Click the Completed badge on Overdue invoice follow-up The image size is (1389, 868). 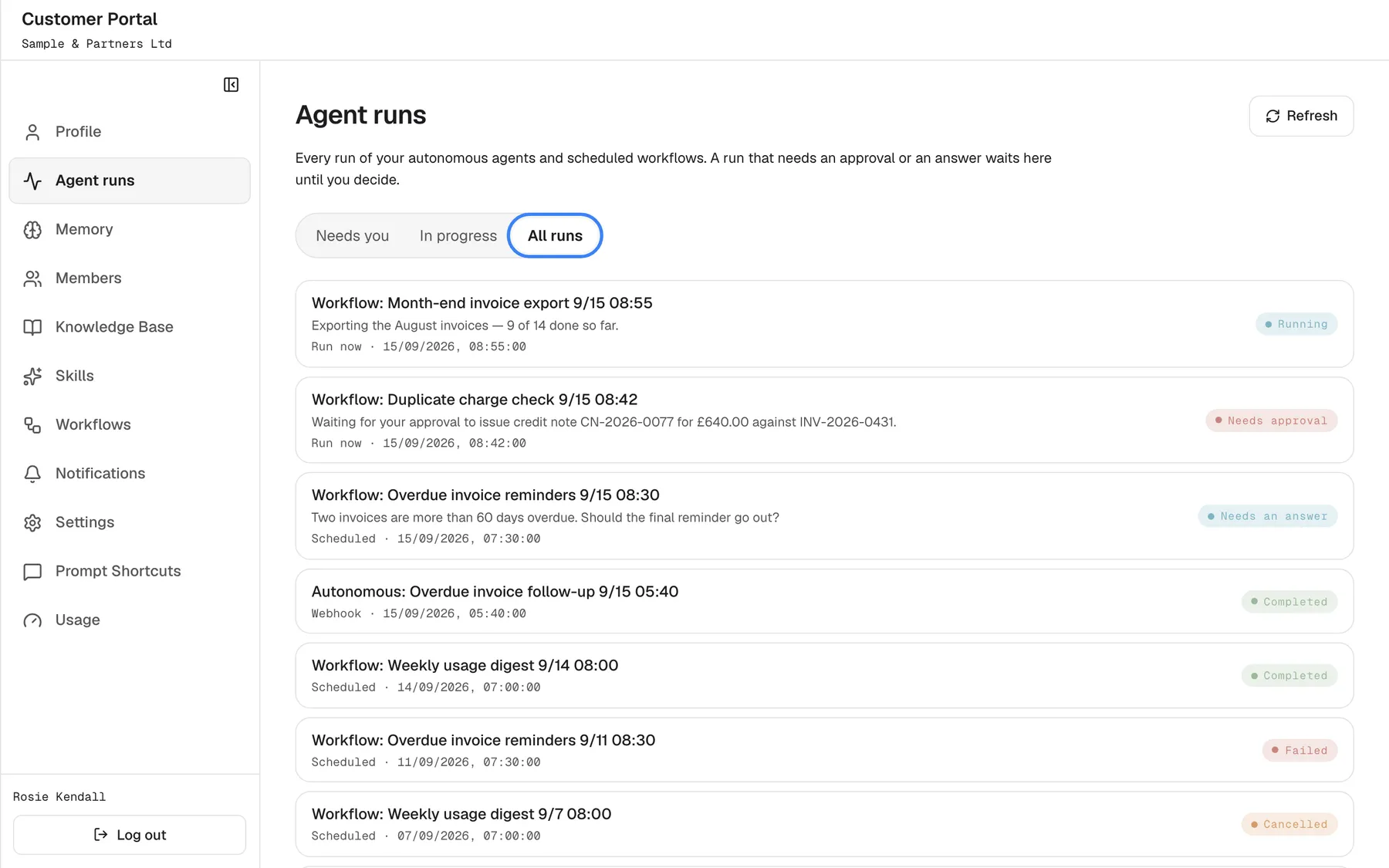[1289, 602]
